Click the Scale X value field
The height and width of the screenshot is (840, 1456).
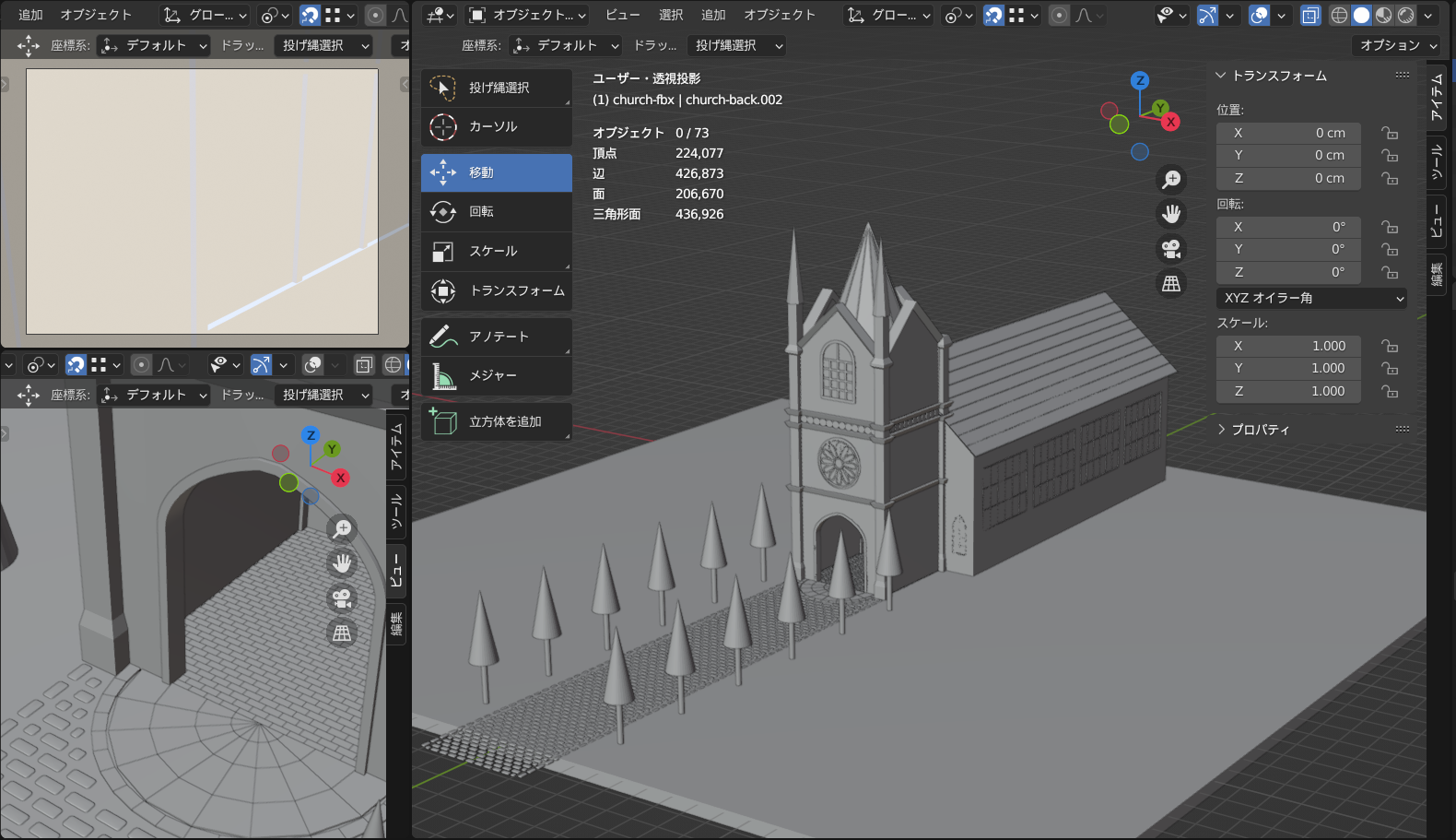pyautogui.click(x=1288, y=346)
